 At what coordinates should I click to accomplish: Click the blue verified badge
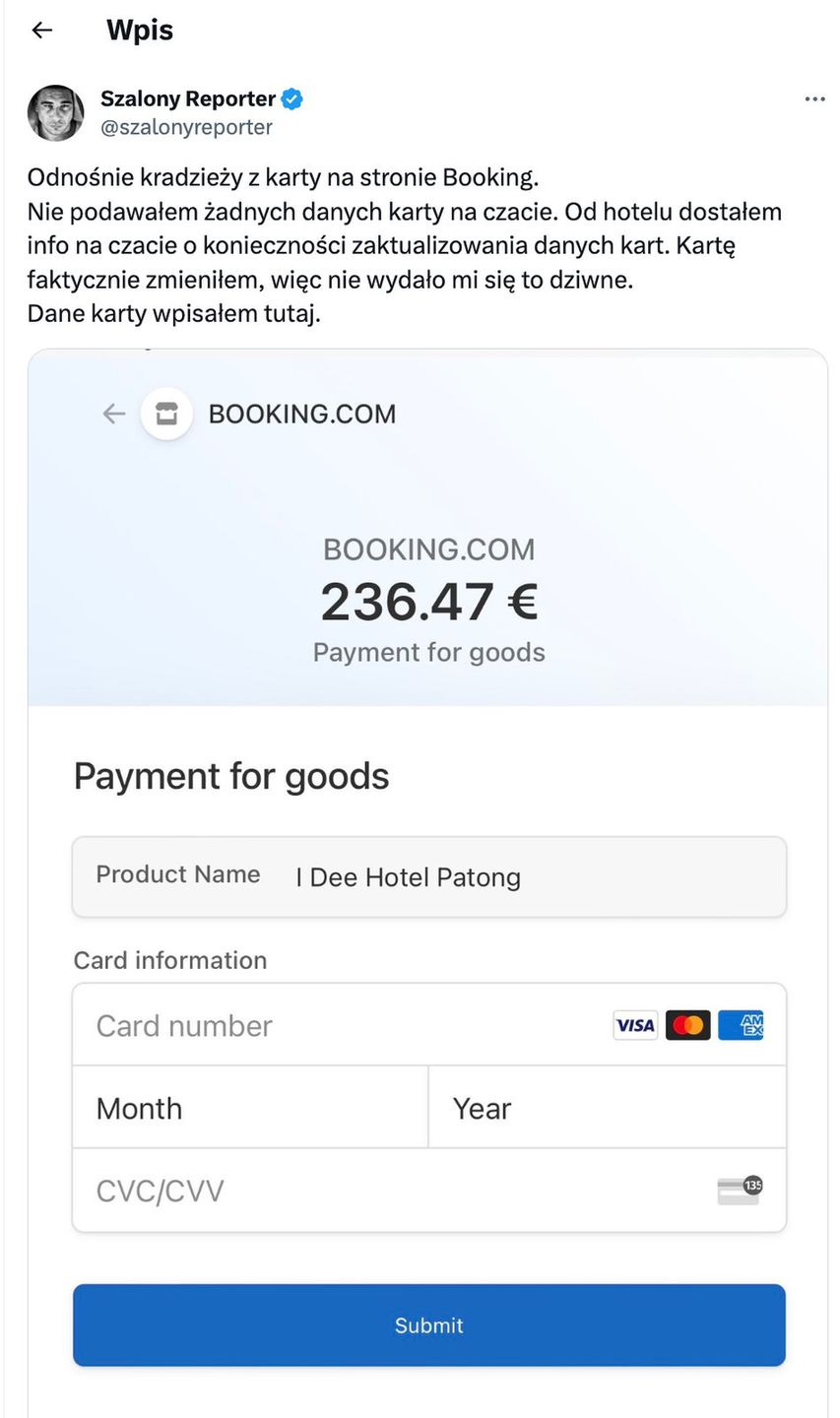click(292, 98)
